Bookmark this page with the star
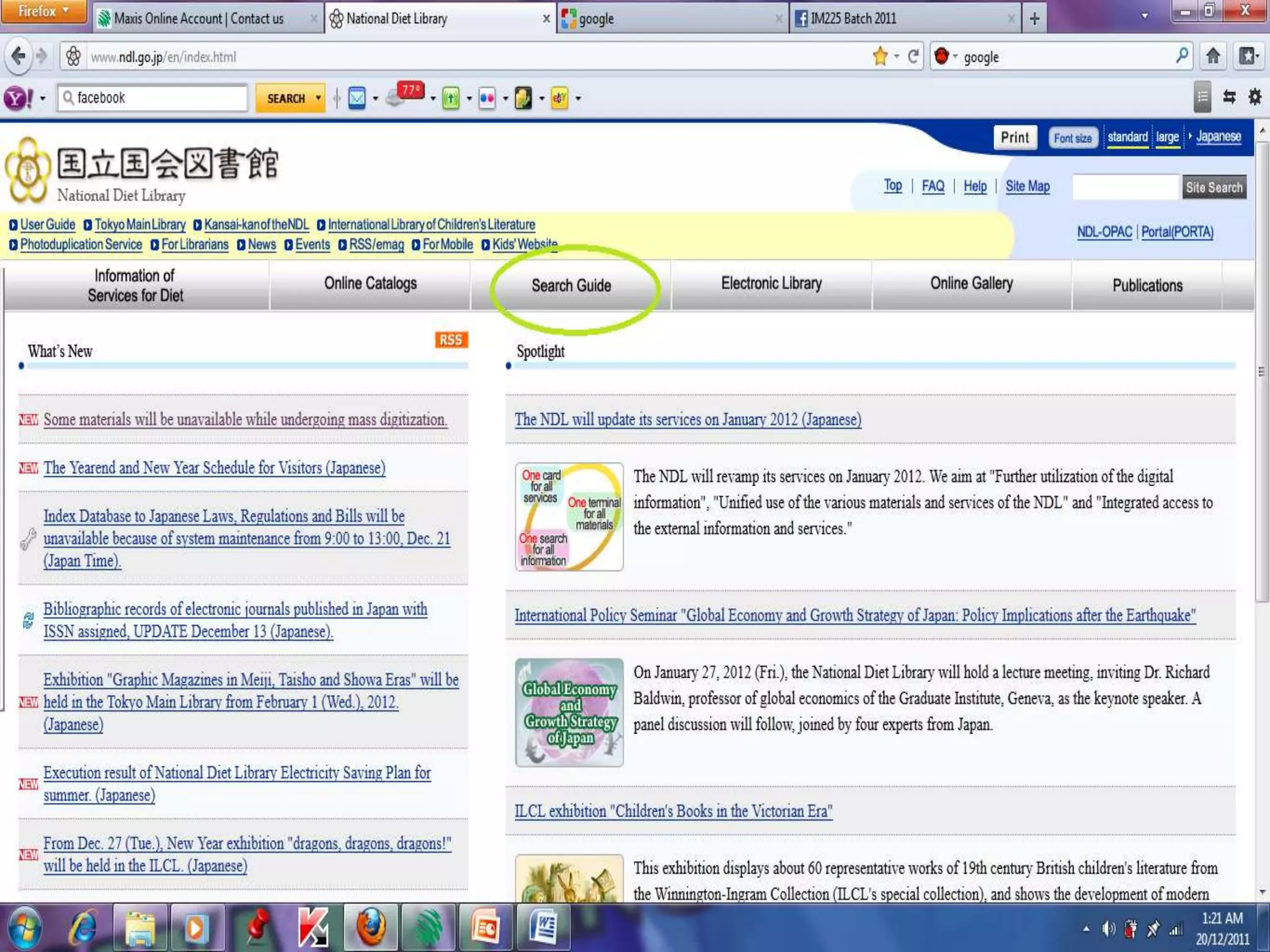The height and width of the screenshot is (952, 1270). click(880, 56)
